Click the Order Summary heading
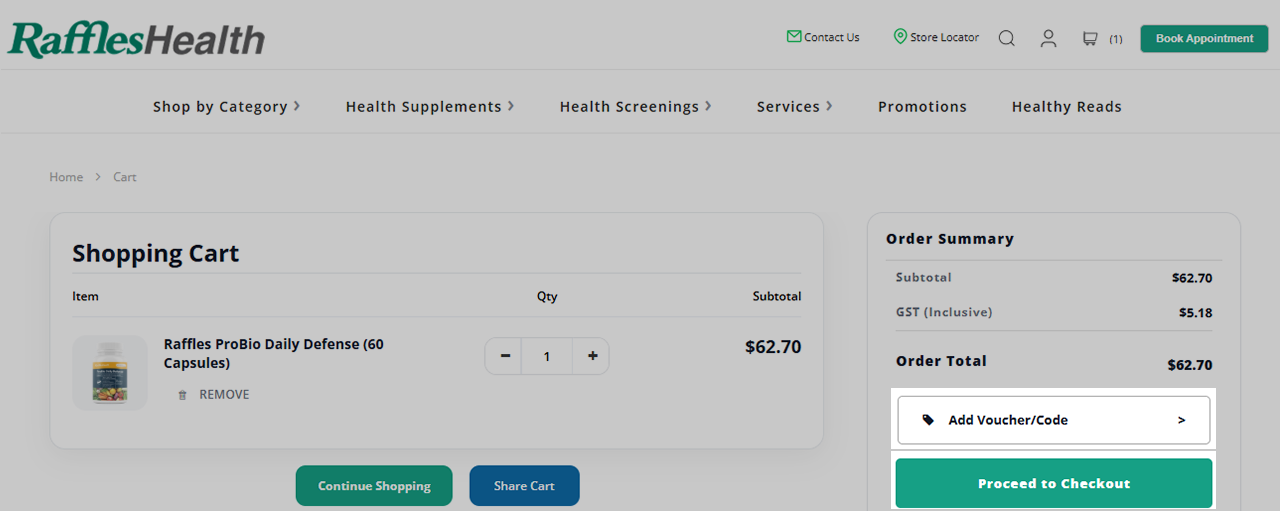 click(x=950, y=239)
